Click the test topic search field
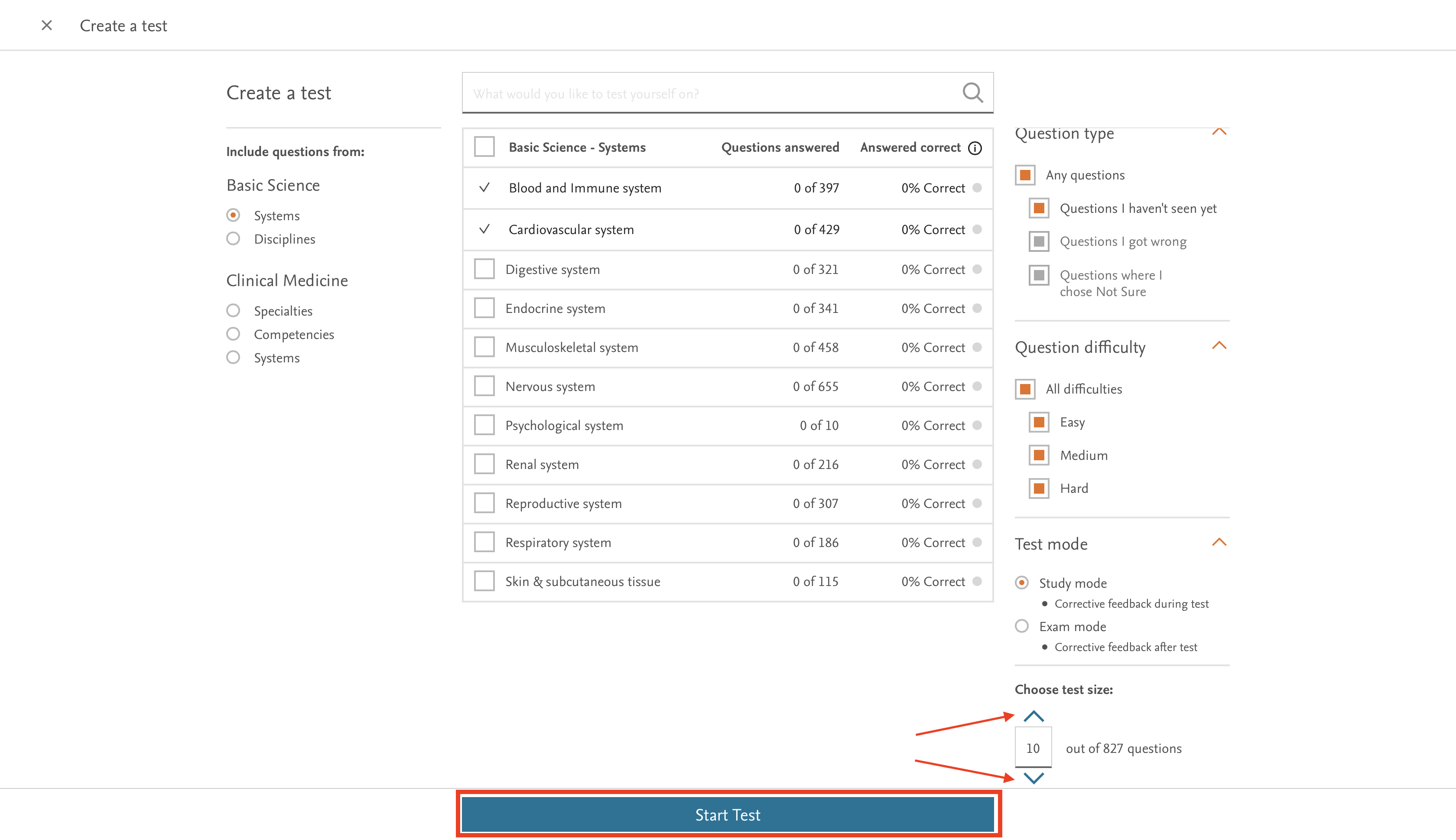The height and width of the screenshot is (840, 1456). [x=709, y=94]
